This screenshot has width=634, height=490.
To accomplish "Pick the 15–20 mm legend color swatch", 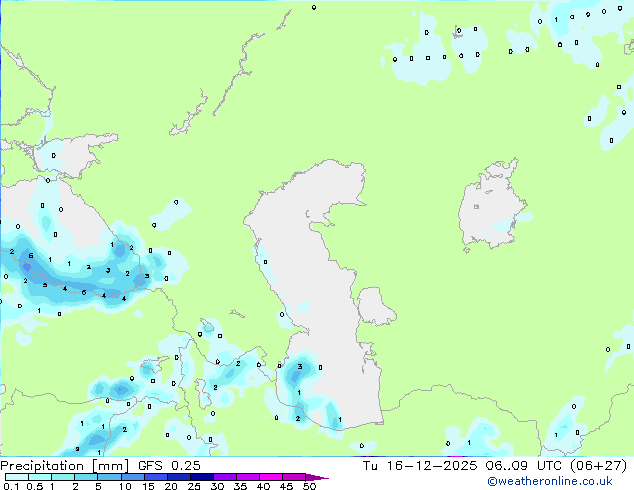I will (x=155, y=477).
